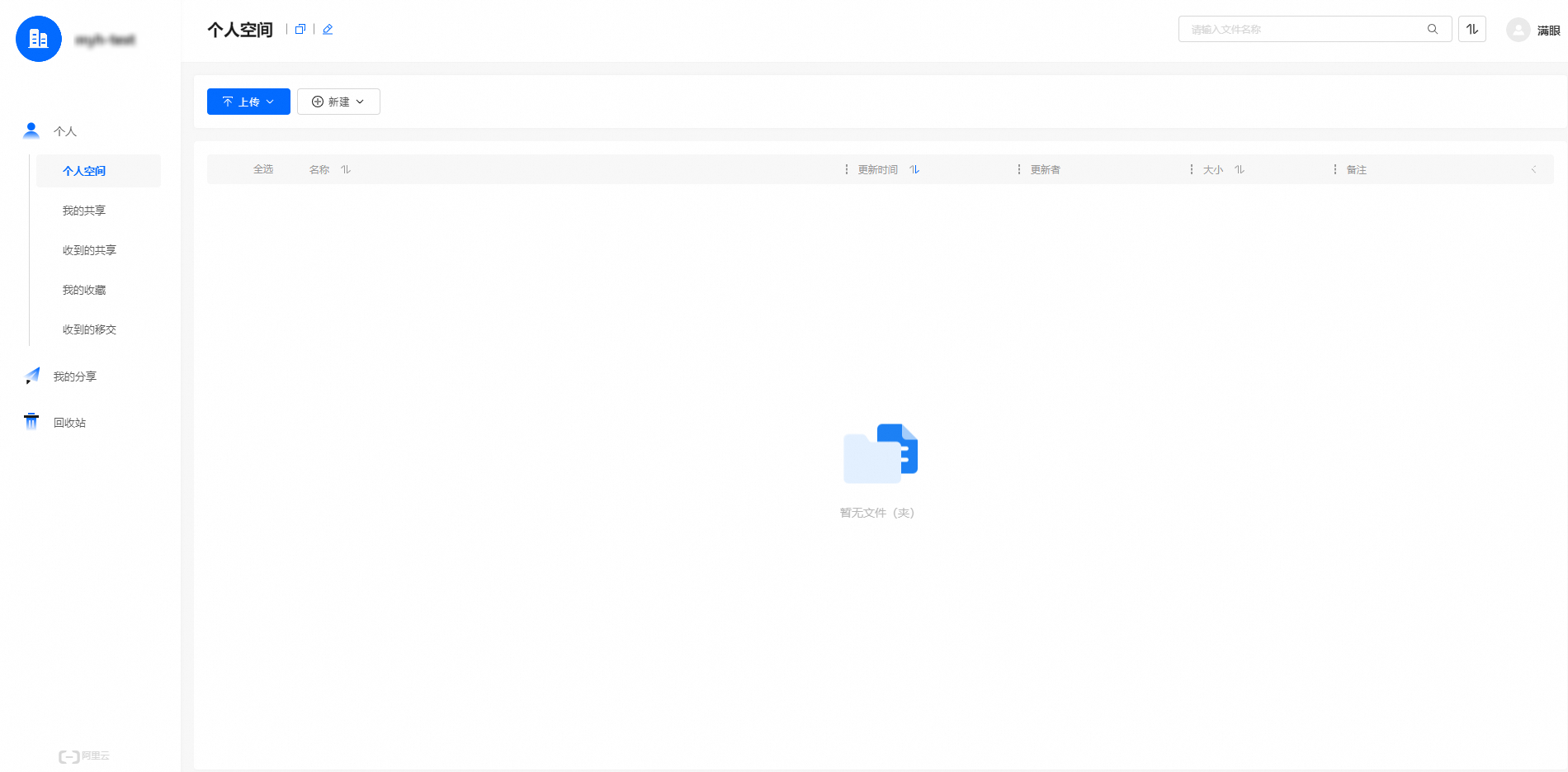Sort by 更新时间 using its sort arrows
The width and height of the screenshot is (1568, 772).
[x=914, y=169]
